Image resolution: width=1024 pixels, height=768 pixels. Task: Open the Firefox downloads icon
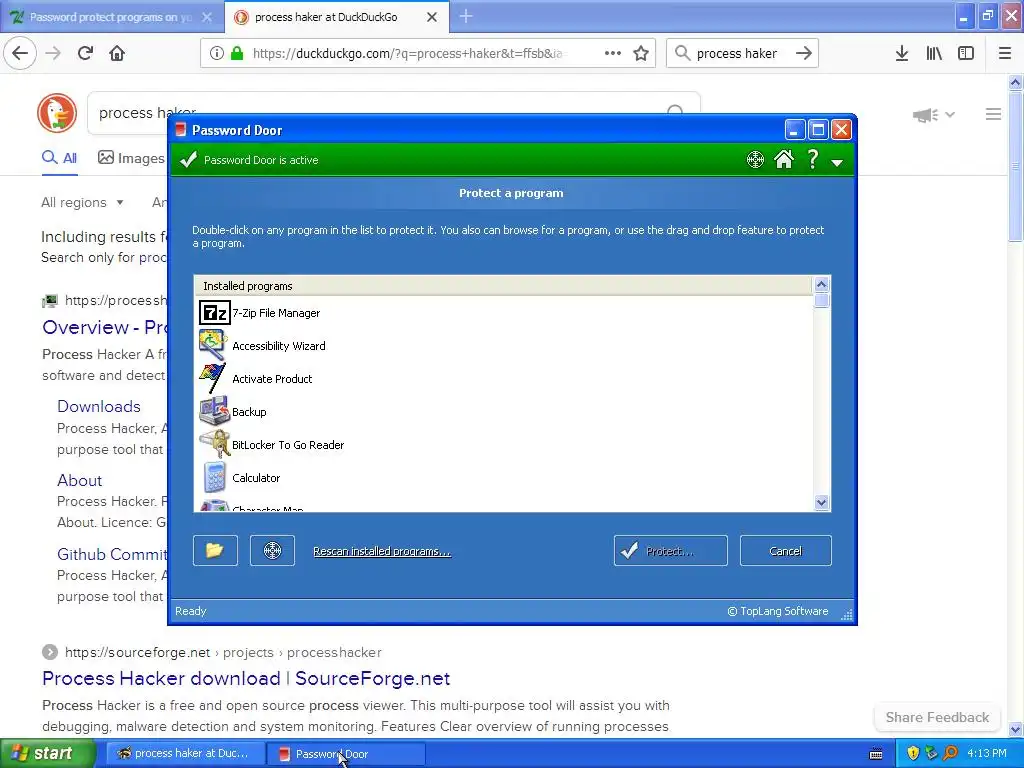click(x=901, y=53)
